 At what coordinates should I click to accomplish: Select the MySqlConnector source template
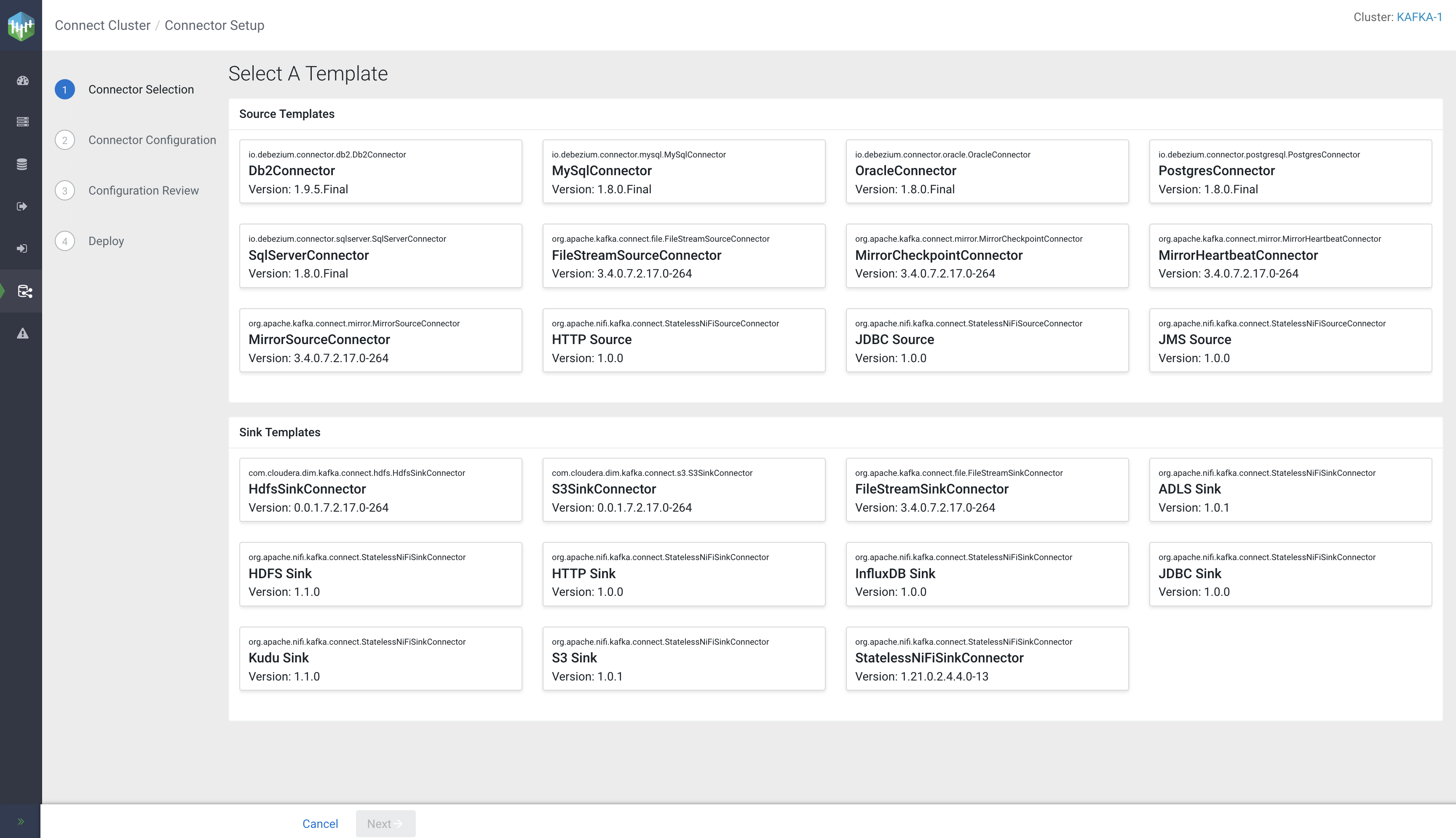click(x=683, y=171)
